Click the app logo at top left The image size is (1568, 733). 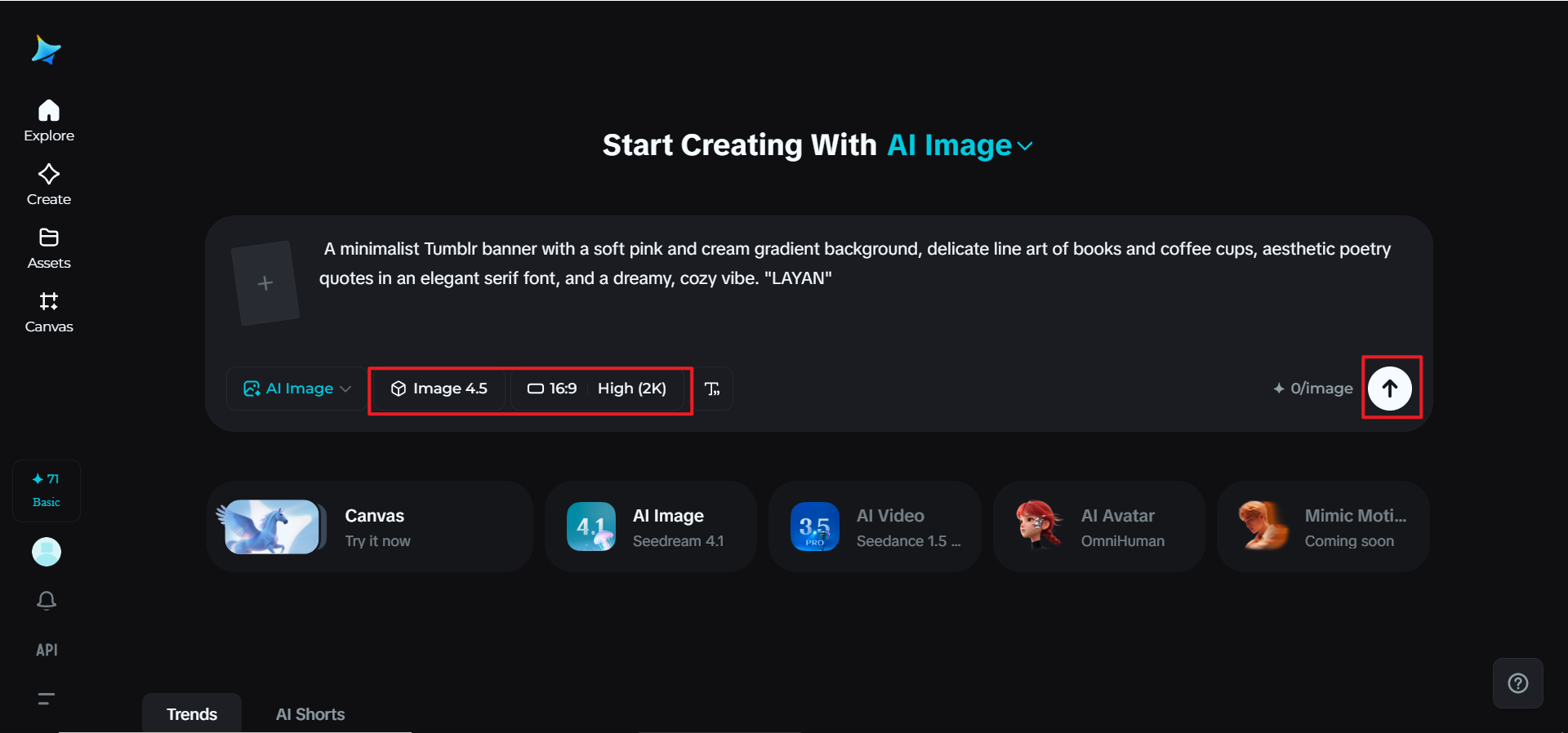pos(47,50)
